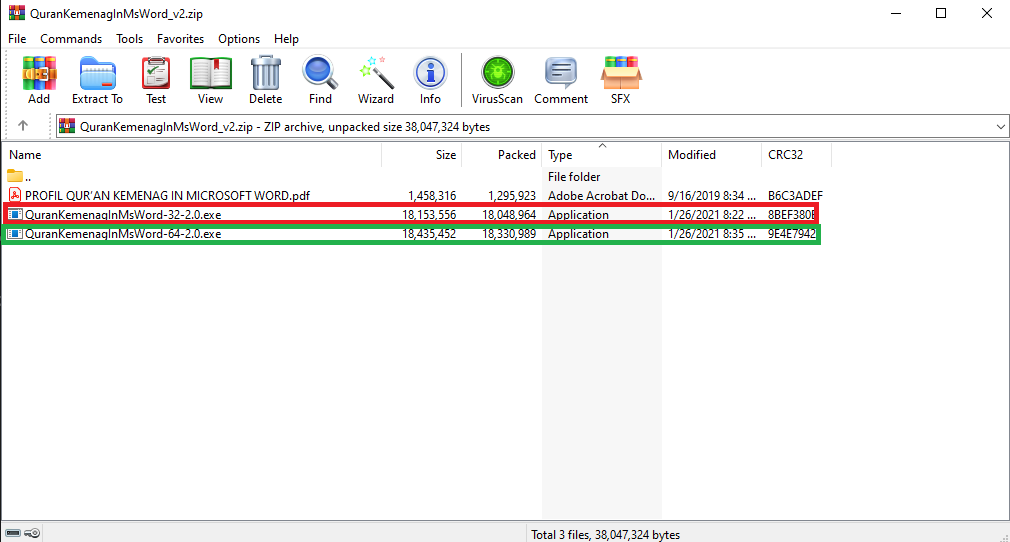Open the Options menu
Image resolution: width=1010 pixels, height=542 pixels.
click(239, 39)
